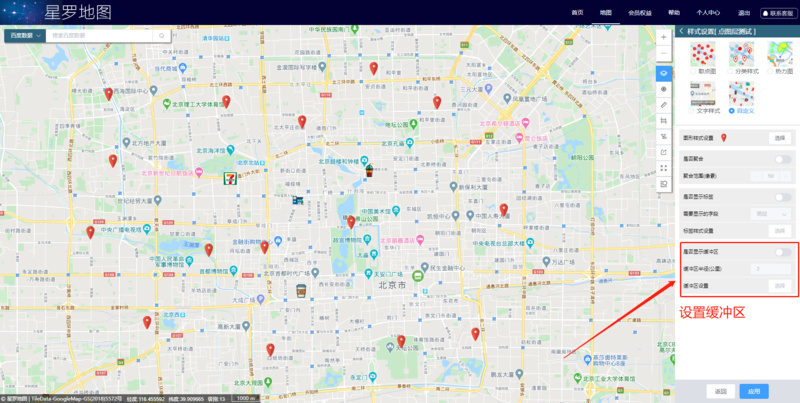The height and width of the screenshot is (403, 800).
Task: Click 退出 to log out
Action: coord(743,13)
